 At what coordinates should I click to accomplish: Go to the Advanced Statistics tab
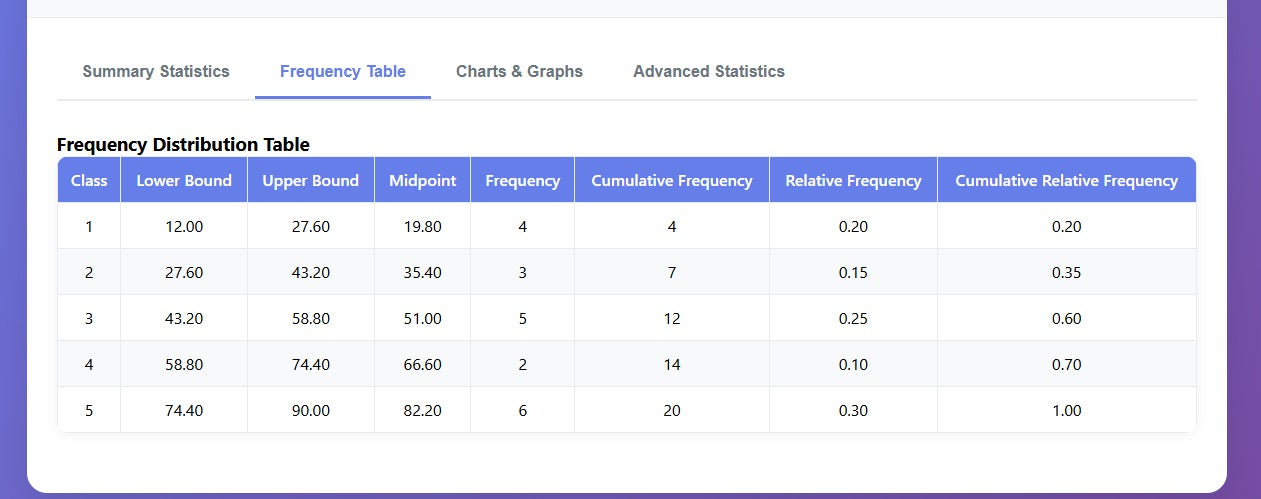point(709,72)
